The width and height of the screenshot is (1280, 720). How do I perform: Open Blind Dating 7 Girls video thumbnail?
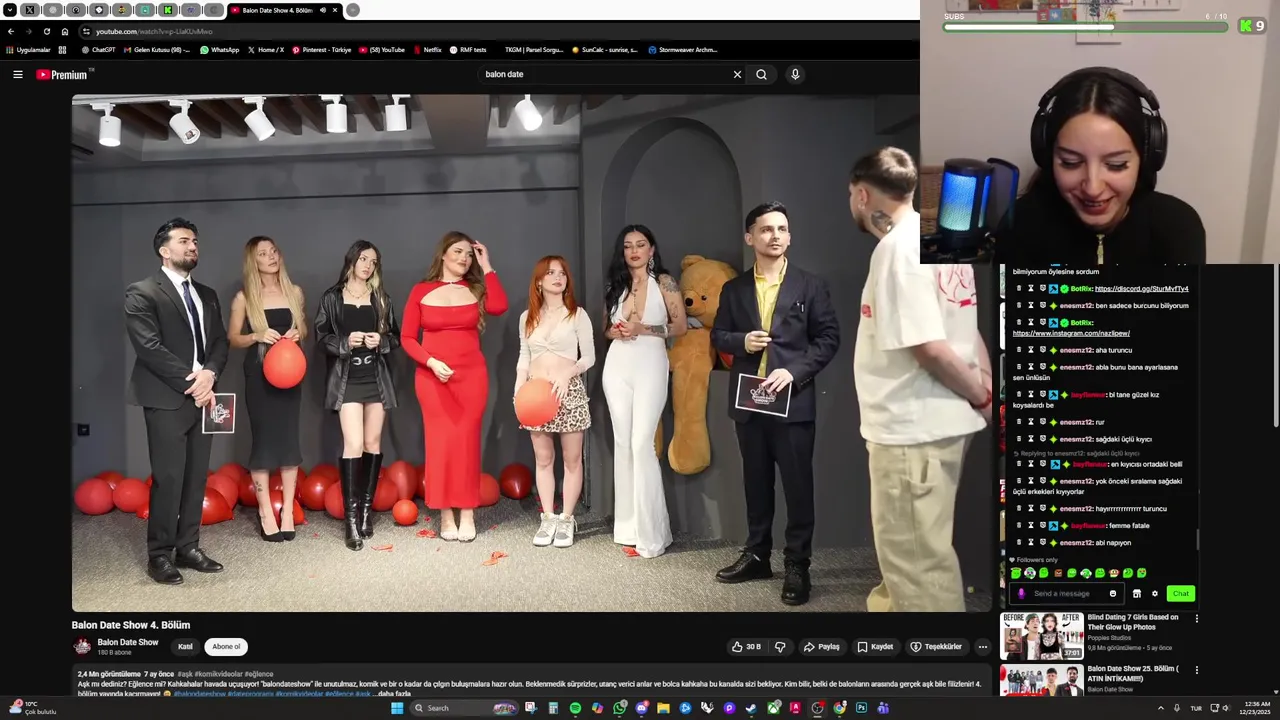[1043, 636]
